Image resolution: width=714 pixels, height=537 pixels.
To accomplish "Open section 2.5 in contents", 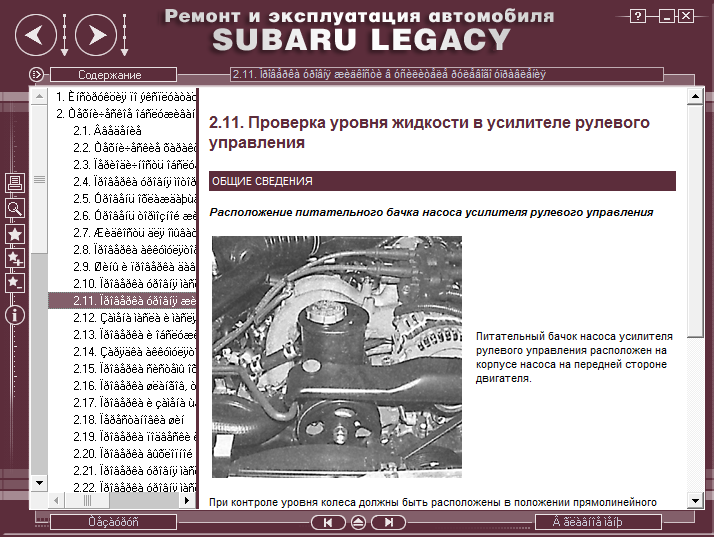I will point(134,199).
